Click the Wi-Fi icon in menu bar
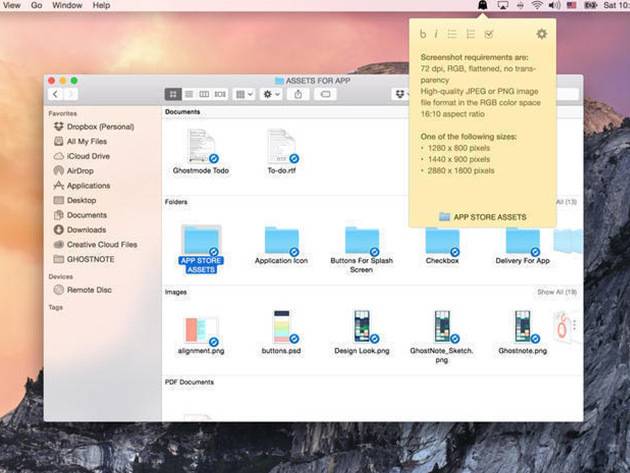The image size is (630, 473). (536, 6)
